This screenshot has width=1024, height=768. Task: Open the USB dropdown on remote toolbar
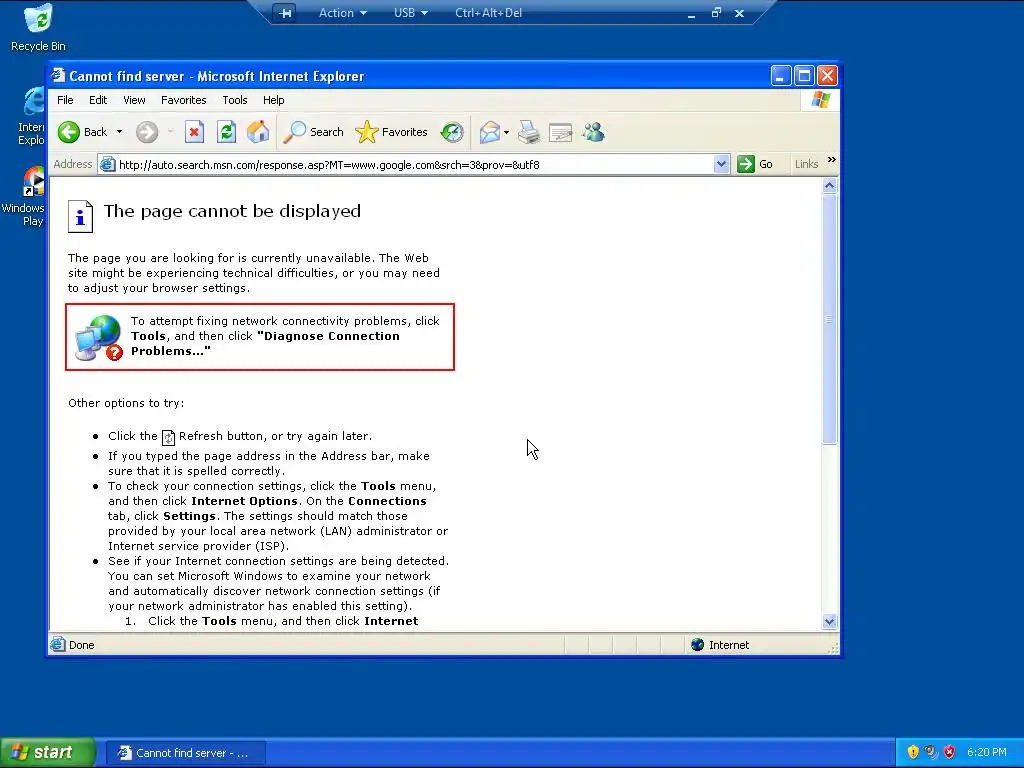click(x=411, y=13)
